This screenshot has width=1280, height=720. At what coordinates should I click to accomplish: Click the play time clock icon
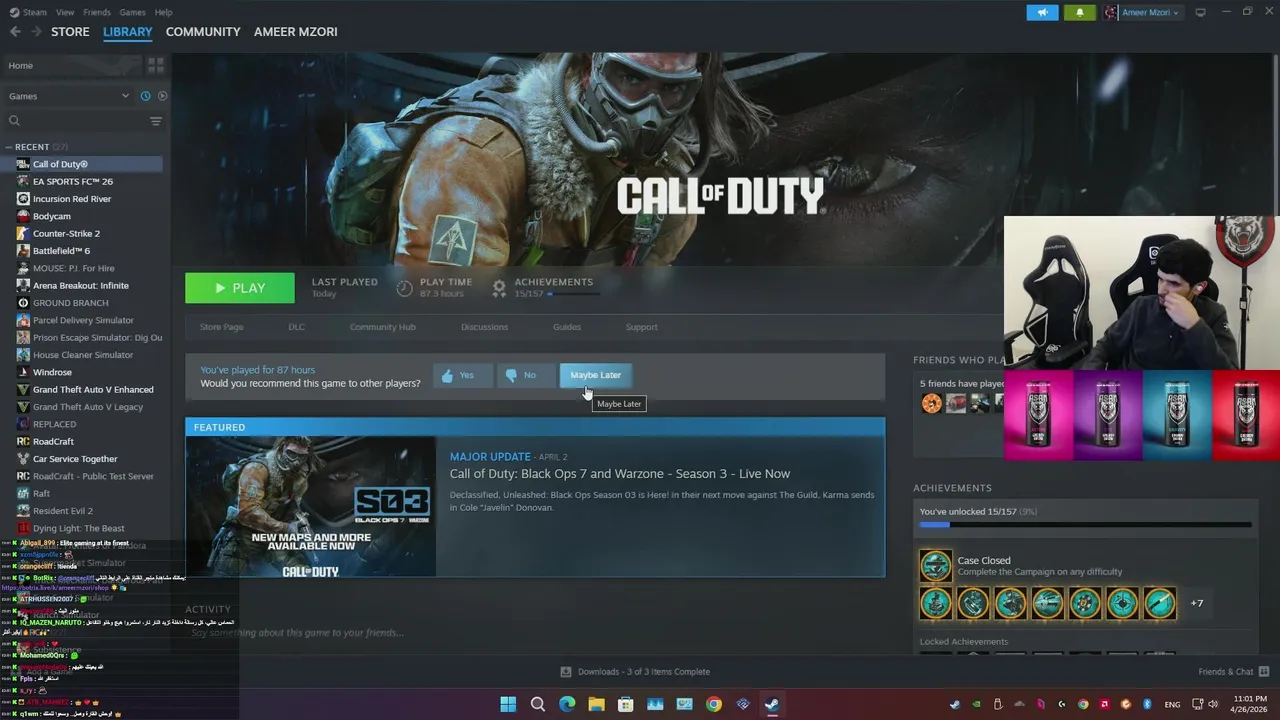click(404, 288)
